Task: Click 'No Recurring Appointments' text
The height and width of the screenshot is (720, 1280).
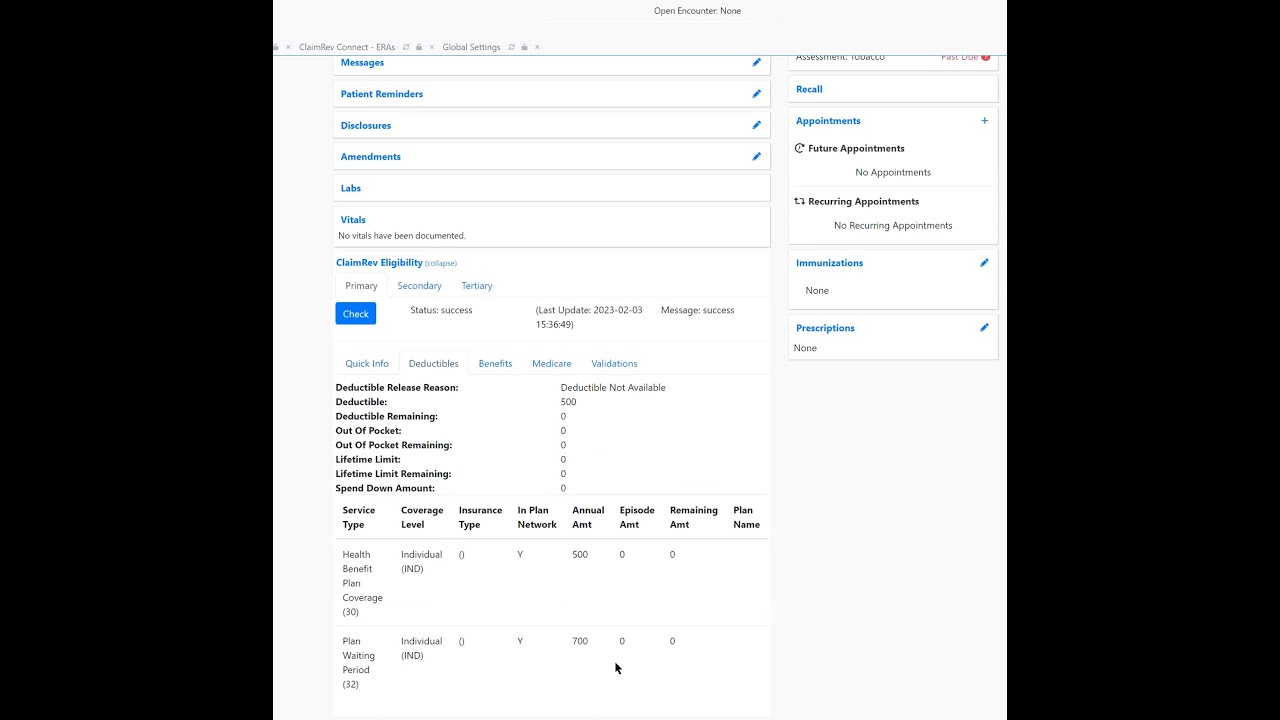Action: pyautogui.click(x=893, y=226)
